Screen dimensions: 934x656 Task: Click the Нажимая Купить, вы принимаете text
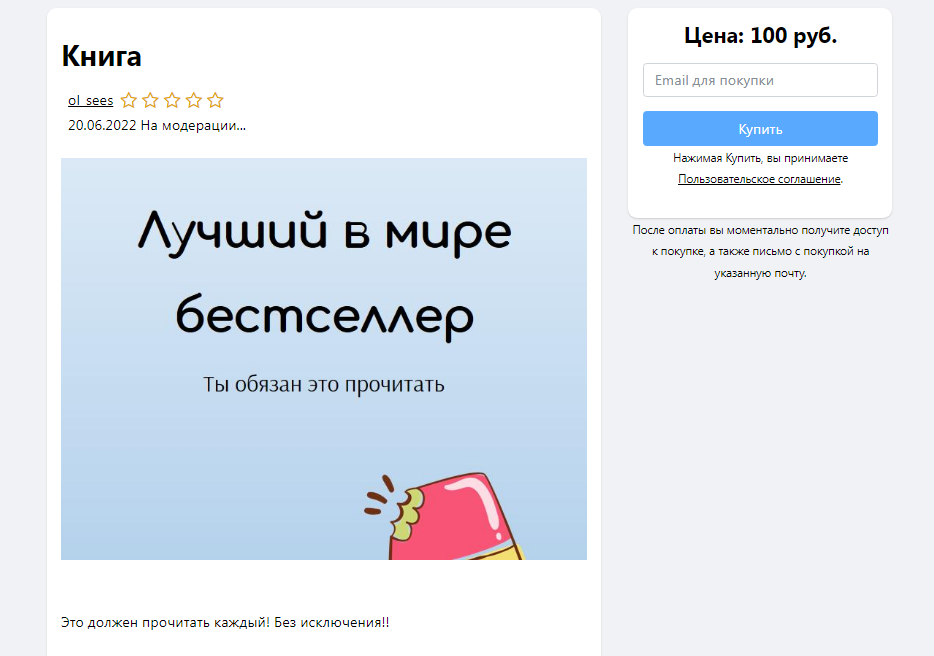tap(760, 158)
